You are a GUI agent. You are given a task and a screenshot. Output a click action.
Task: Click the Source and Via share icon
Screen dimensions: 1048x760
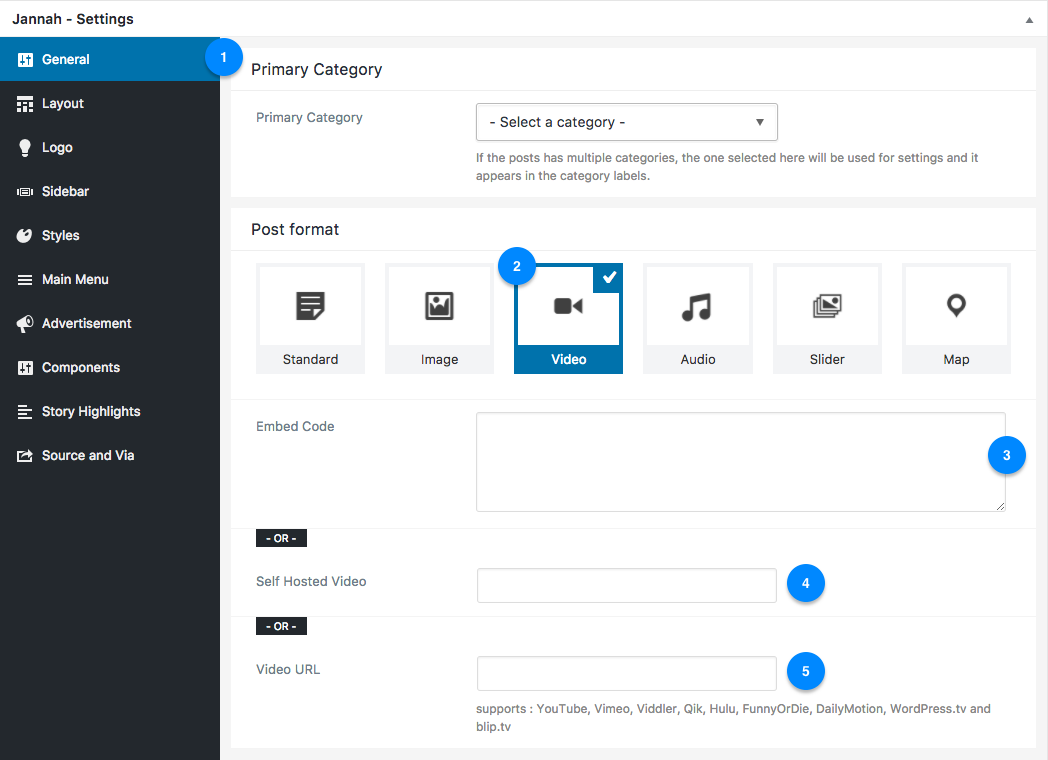[25, 456]
